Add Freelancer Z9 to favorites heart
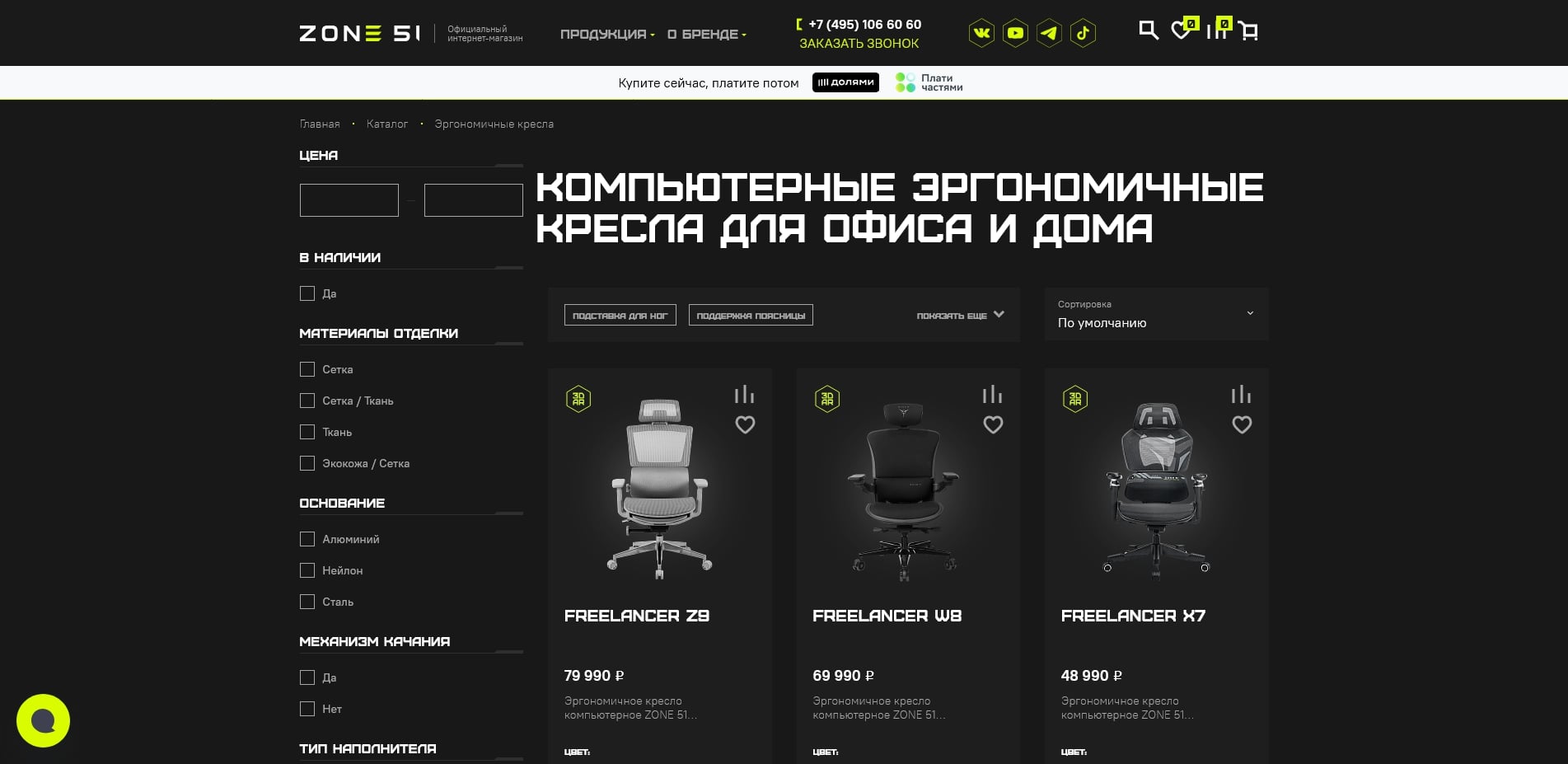1568x764 pixels. pos(745,425)
